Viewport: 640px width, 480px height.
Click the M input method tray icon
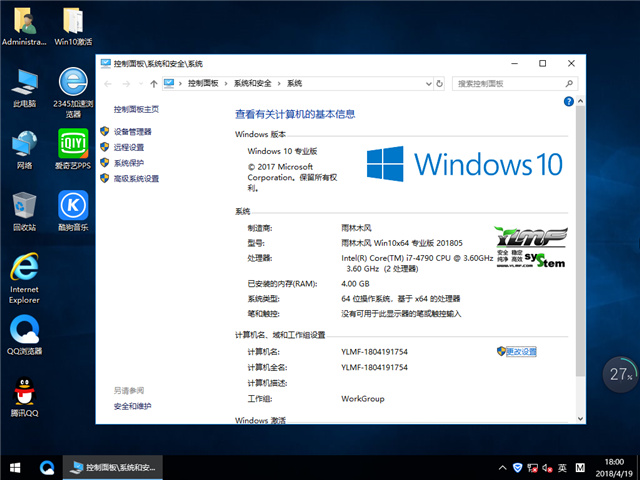580,468
